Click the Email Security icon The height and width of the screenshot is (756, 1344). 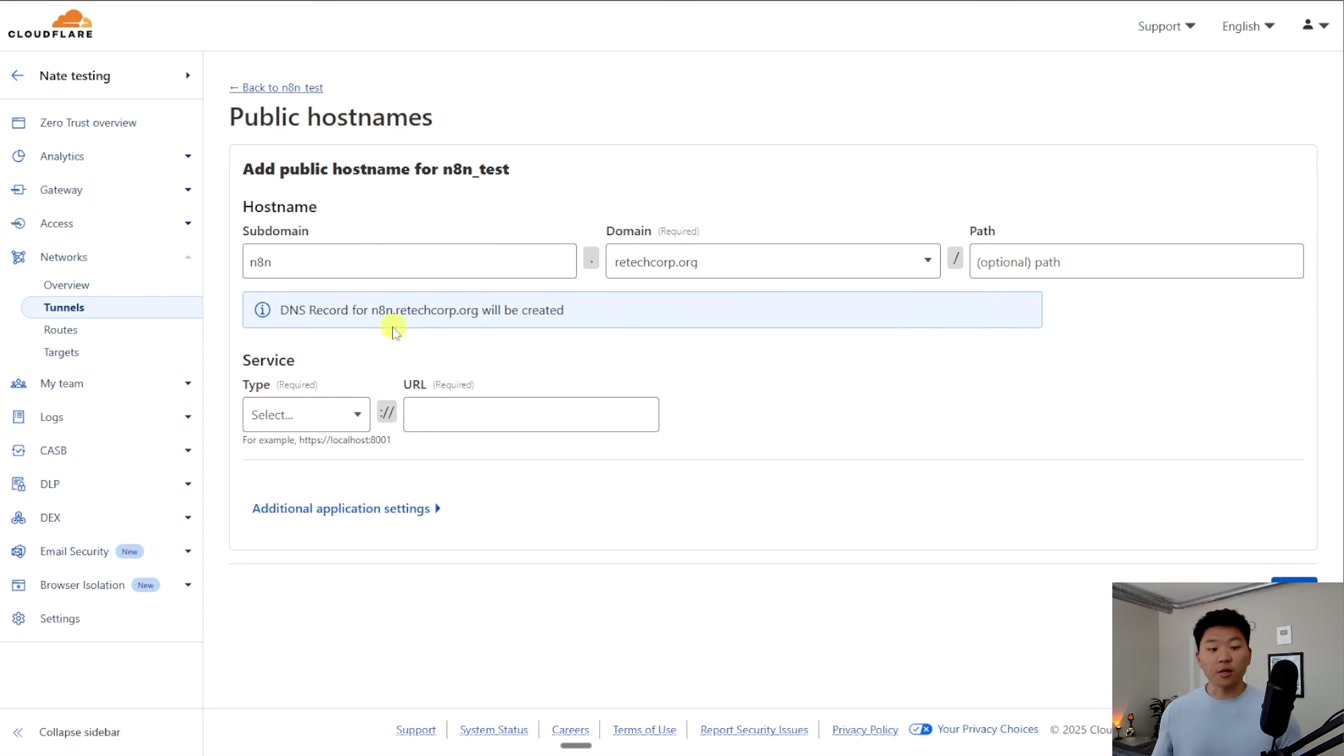click(x=18, y=552)
